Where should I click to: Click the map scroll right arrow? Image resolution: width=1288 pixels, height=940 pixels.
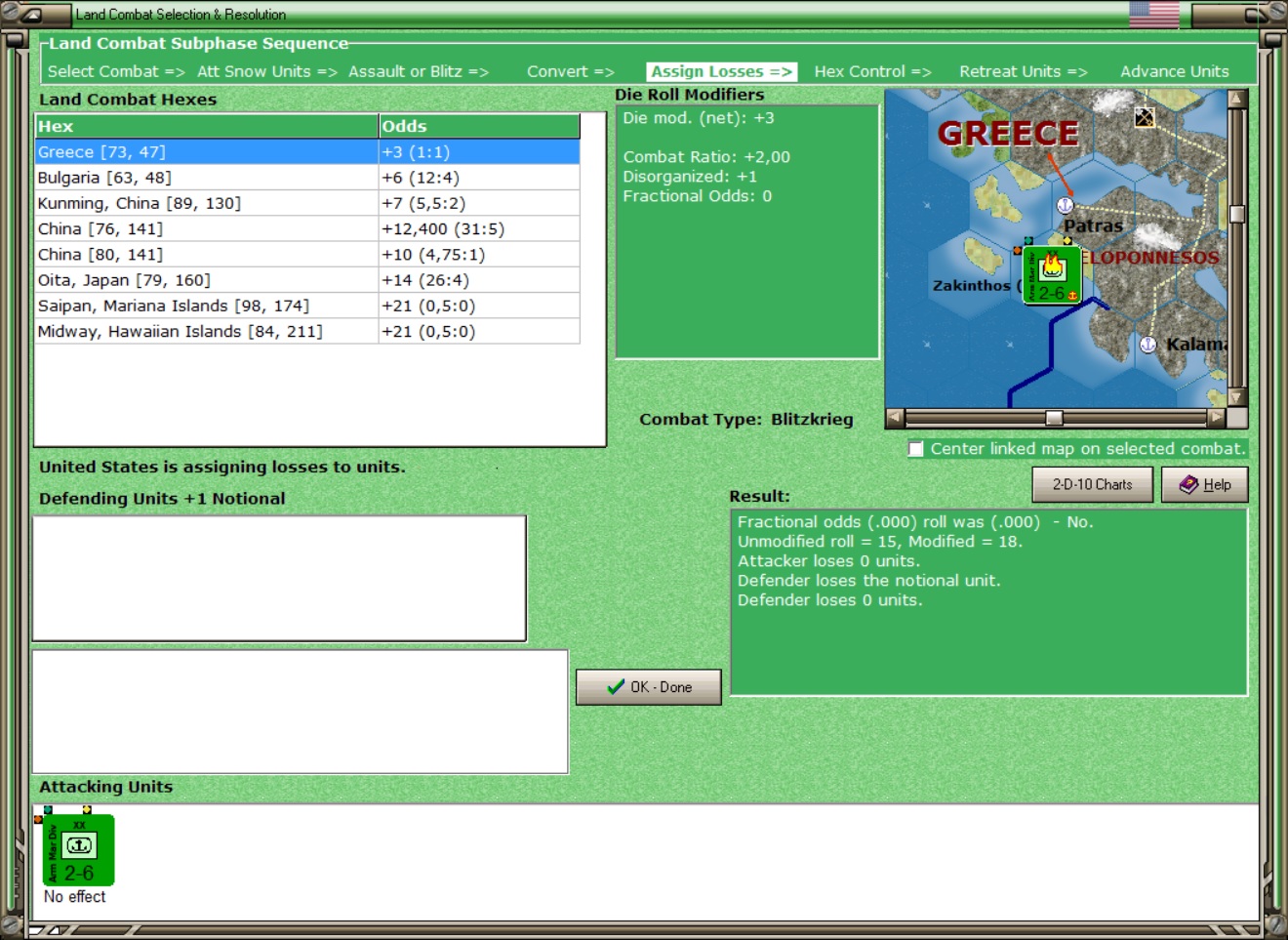[1216, 418]
